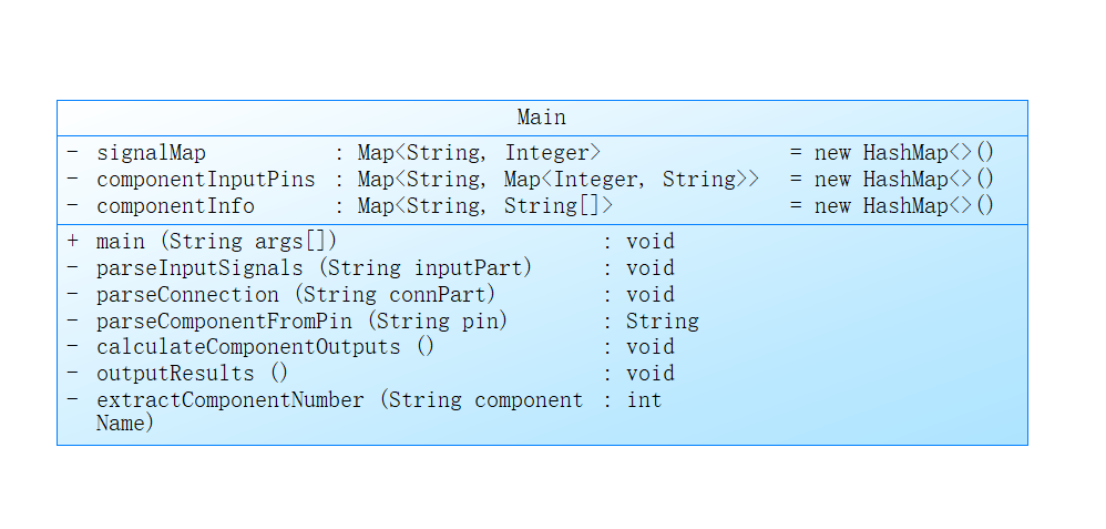
Task: Select the componentInputPins attribute
Action: pos(205,180)
